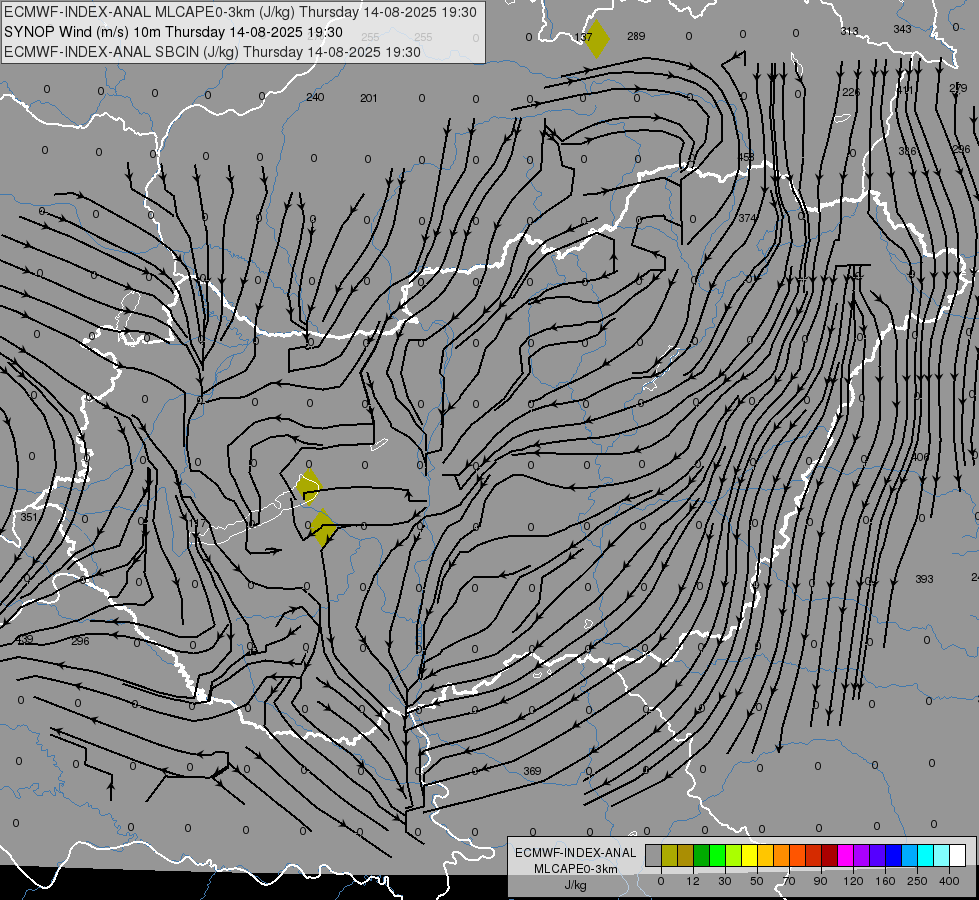Click the map value 240
The height and width of the screenshot is (900, 979).
315,97
